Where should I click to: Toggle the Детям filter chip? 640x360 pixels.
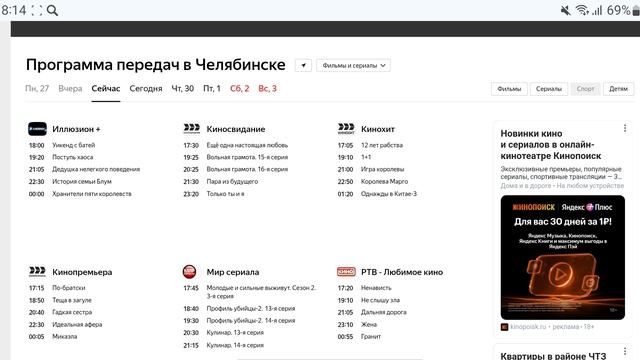[x=618, y=89]
